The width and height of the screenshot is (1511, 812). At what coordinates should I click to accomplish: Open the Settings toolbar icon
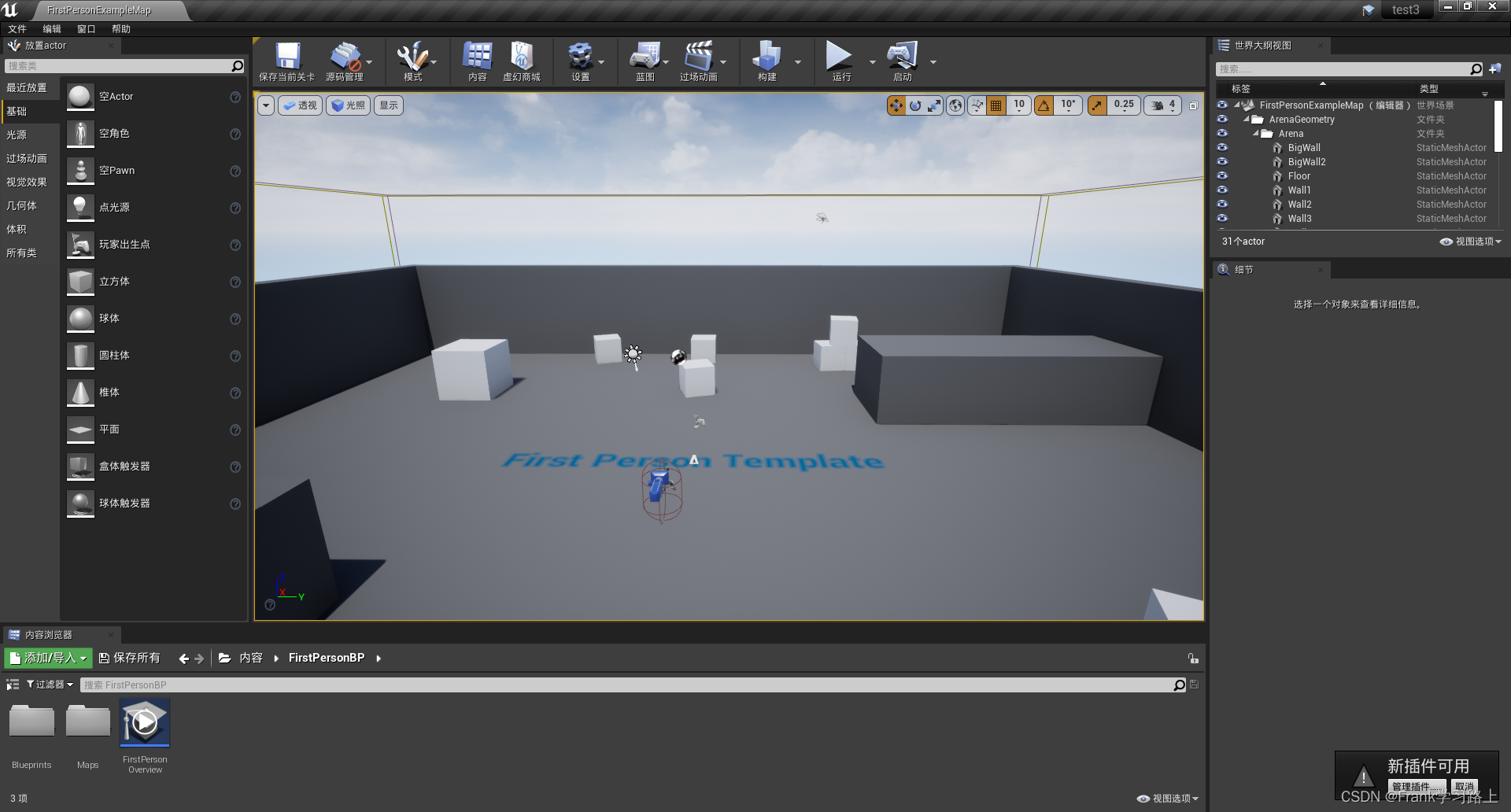tap(581, 61)
